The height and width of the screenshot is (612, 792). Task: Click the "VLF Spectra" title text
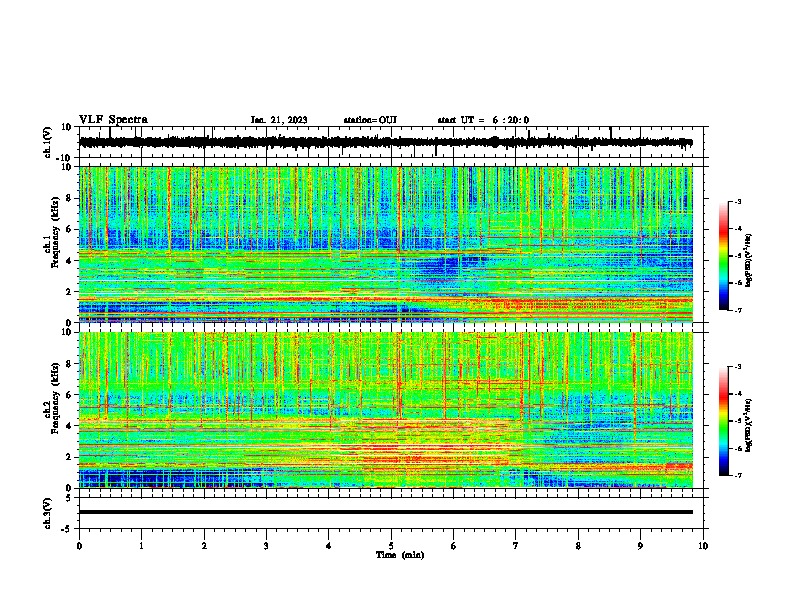tap(113, 120)
